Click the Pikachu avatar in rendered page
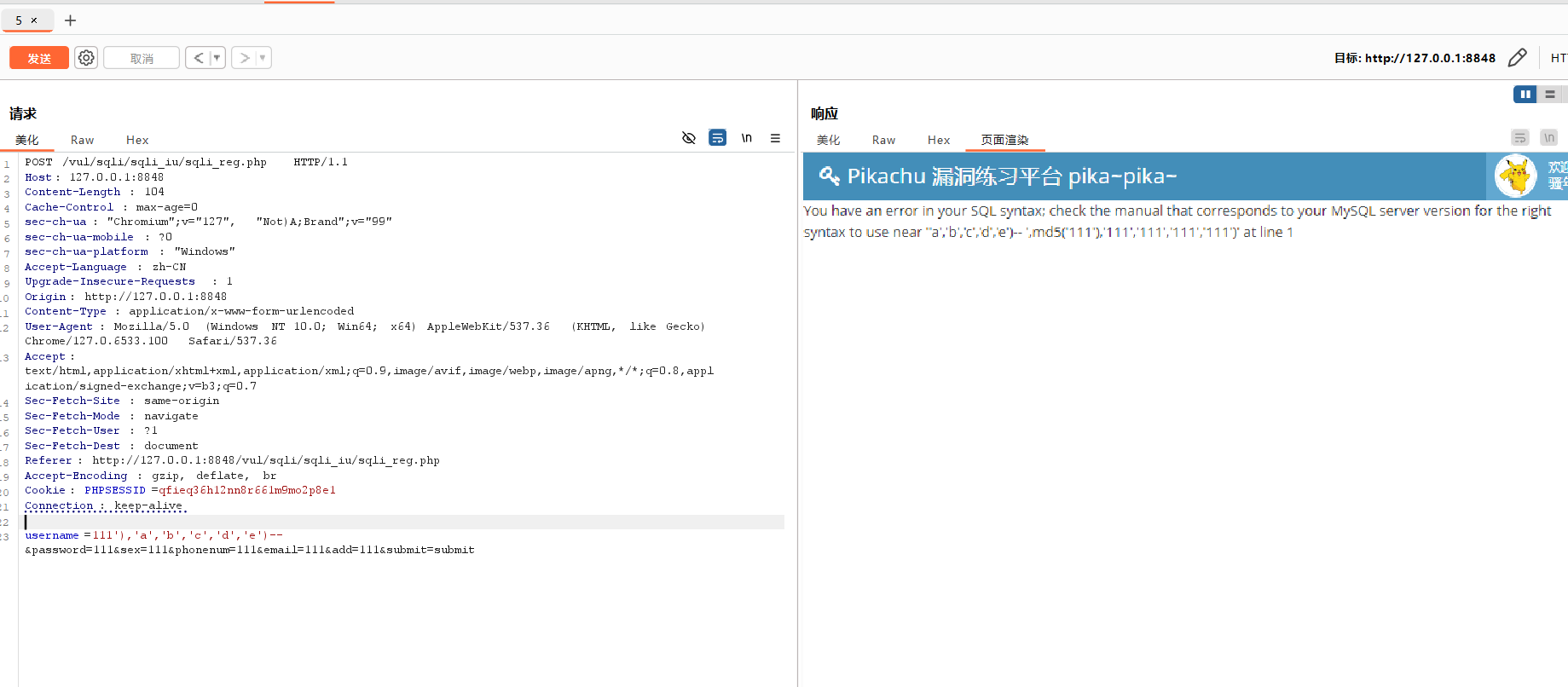The height and width of the screenshot is (687, 1568). [x=1515, y=176]
